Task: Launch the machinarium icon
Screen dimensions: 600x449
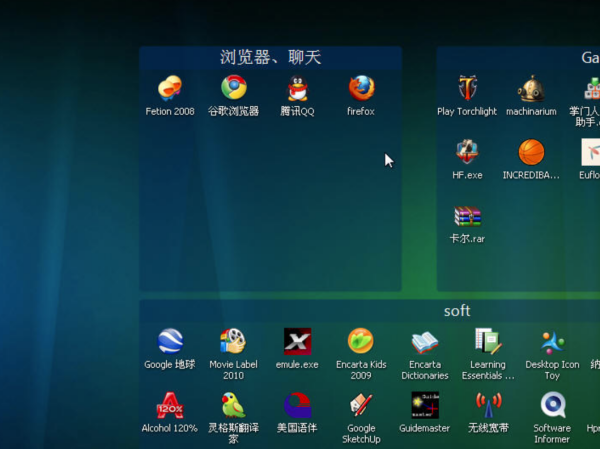Action: (x=531, y=88)
